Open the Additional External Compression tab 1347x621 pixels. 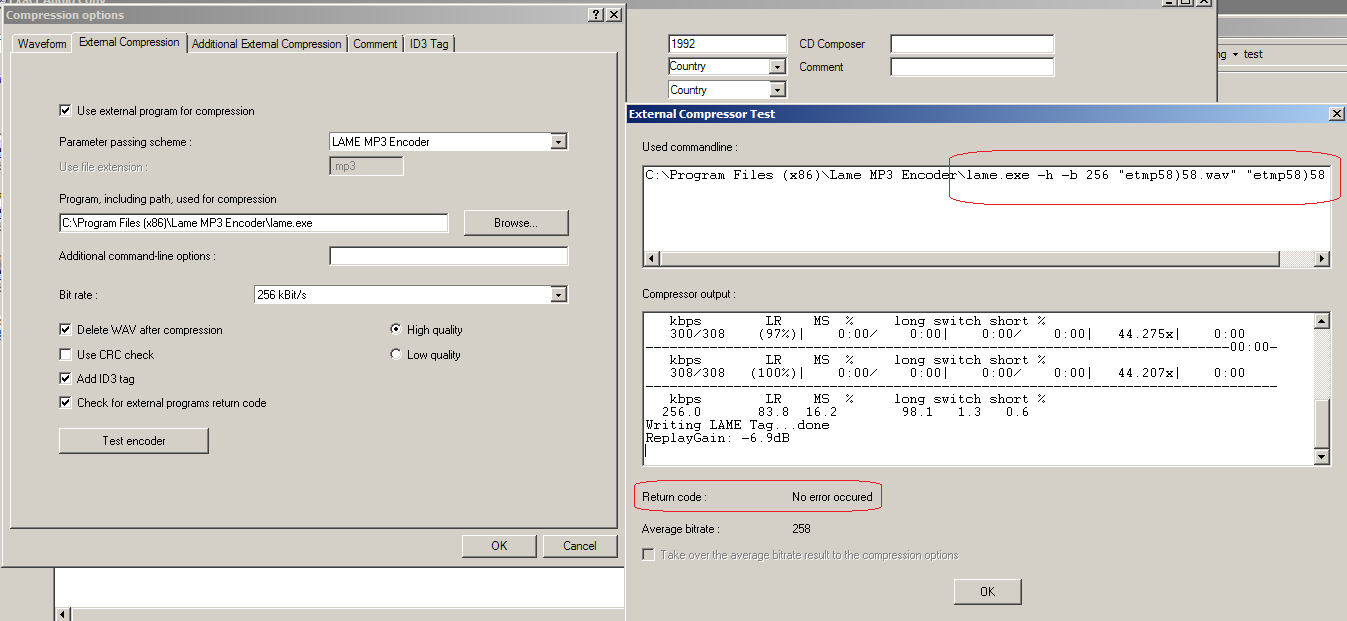267,44
